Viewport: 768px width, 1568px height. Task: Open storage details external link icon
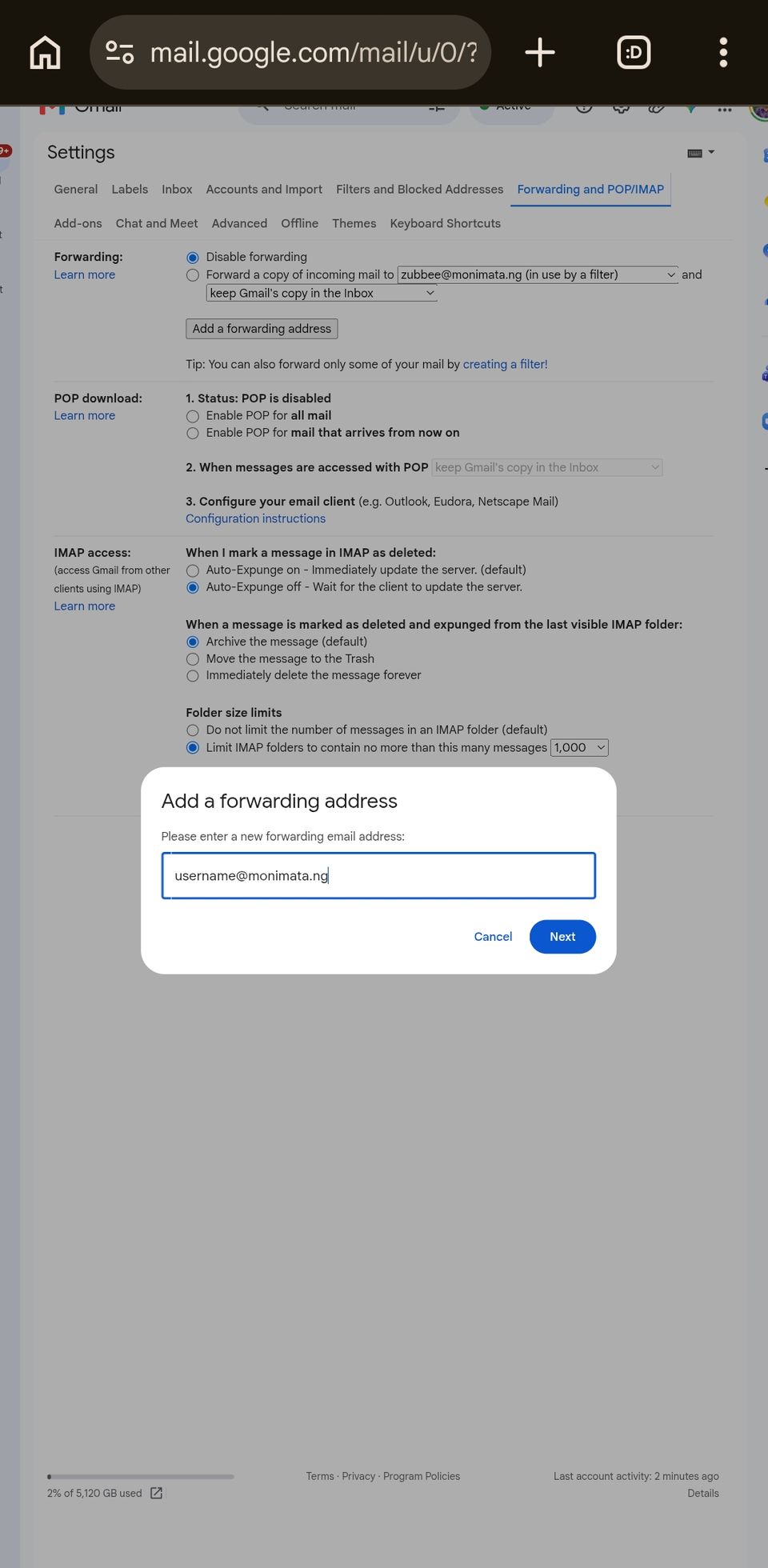click(157, 1493)
